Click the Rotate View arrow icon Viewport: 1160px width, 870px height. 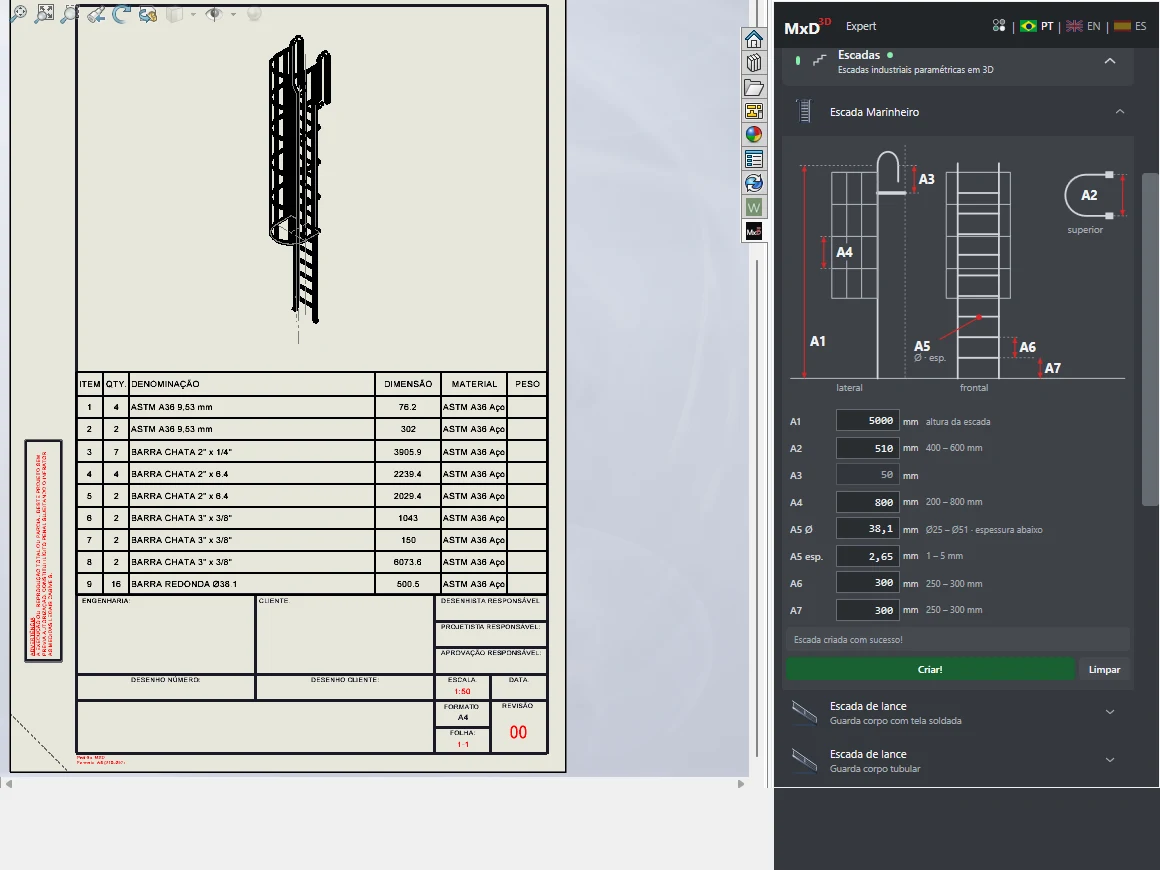pos(122,13)
